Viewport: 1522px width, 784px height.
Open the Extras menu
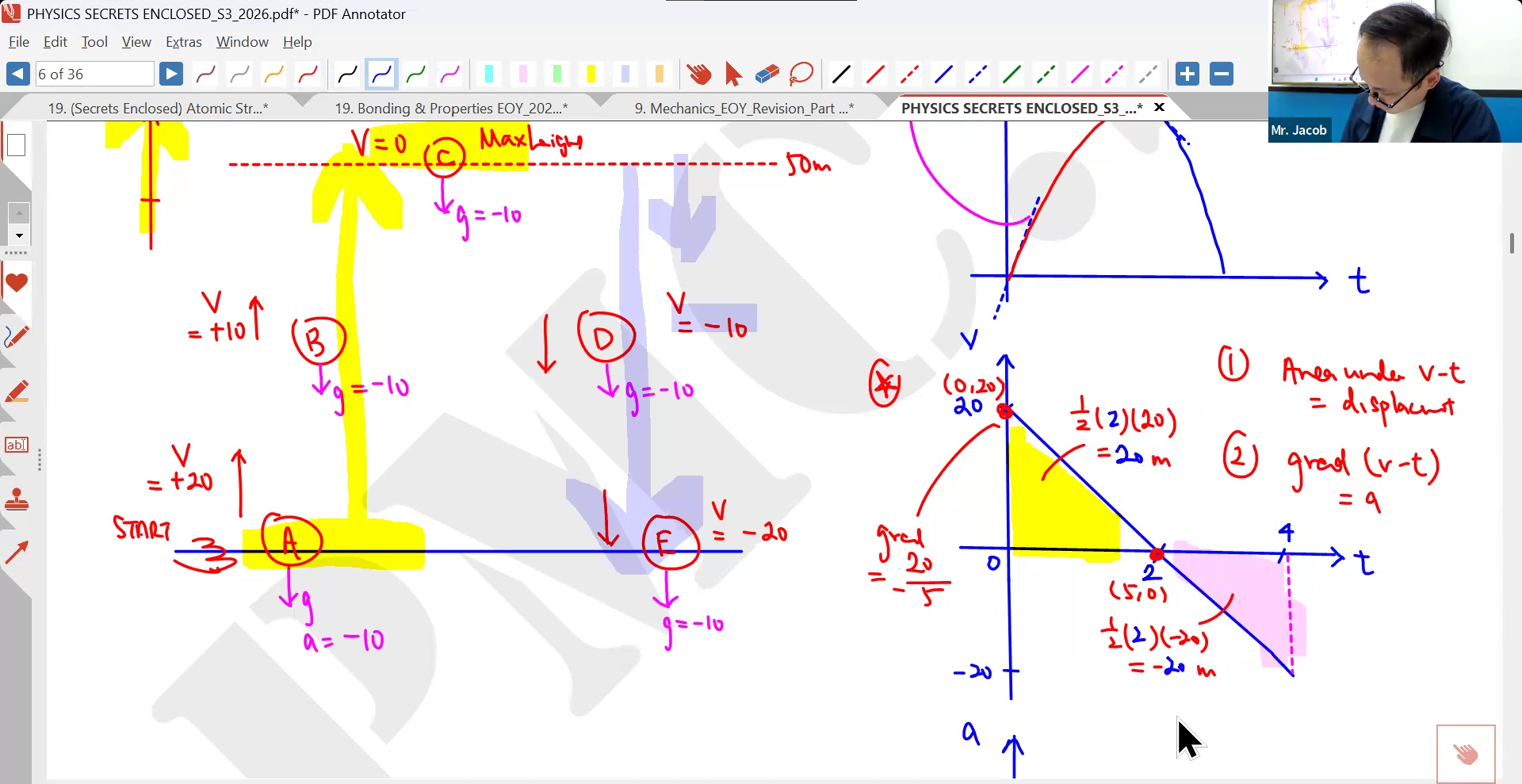184,42
